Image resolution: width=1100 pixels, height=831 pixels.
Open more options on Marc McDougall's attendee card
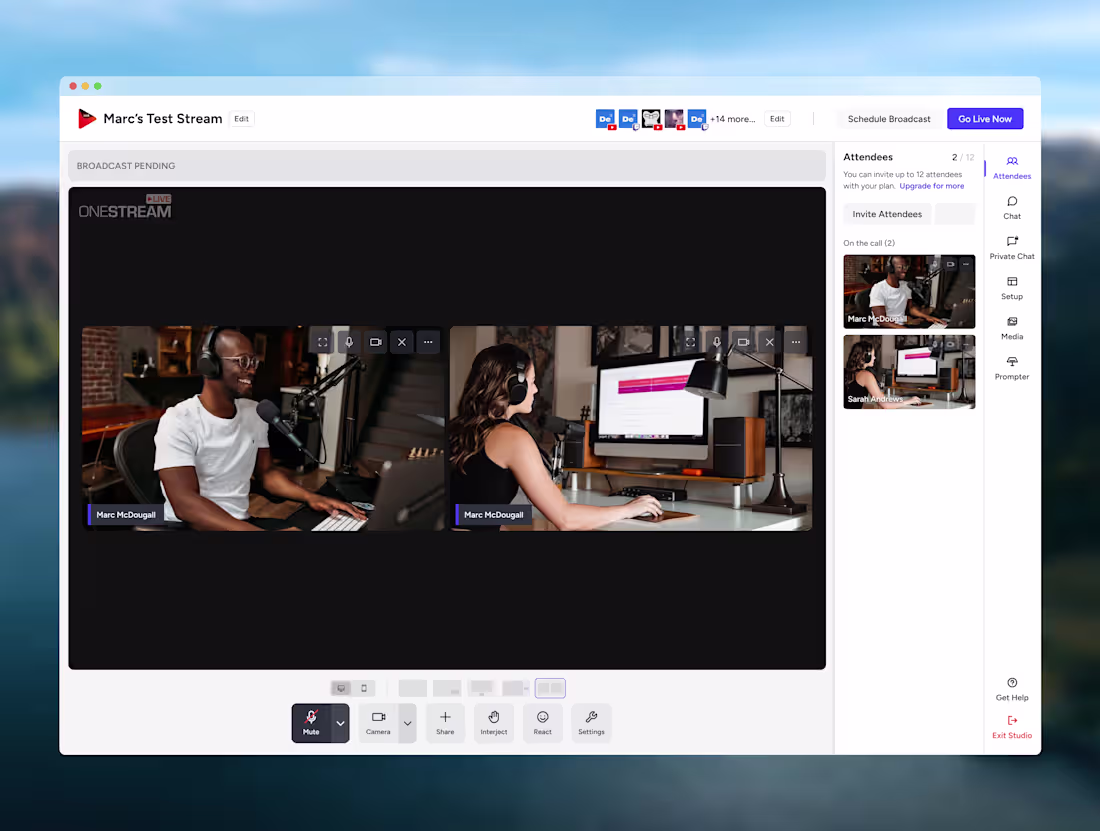click(964, 264)
